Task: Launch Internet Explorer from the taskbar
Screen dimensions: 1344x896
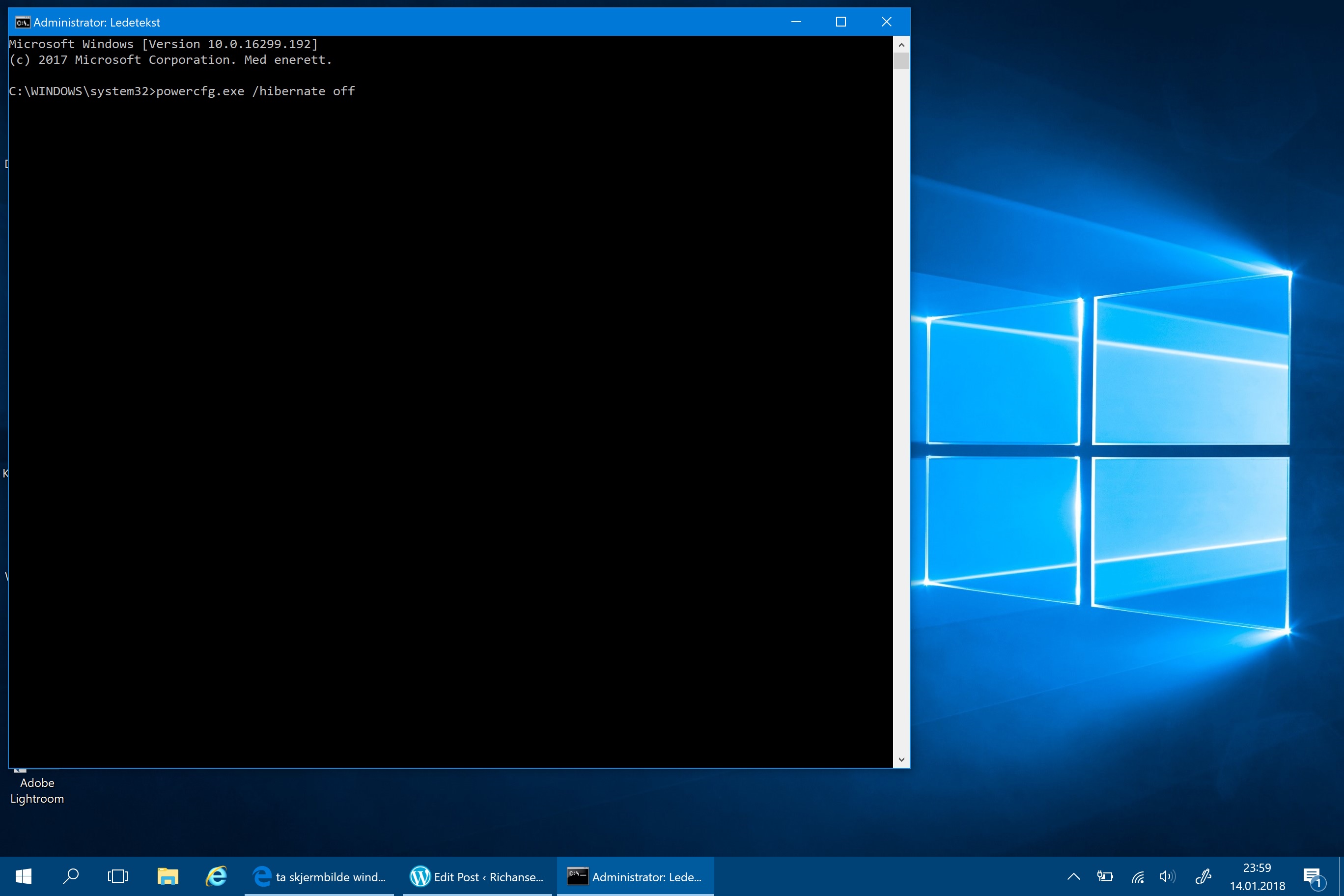Action: click(x=217, y=876)
